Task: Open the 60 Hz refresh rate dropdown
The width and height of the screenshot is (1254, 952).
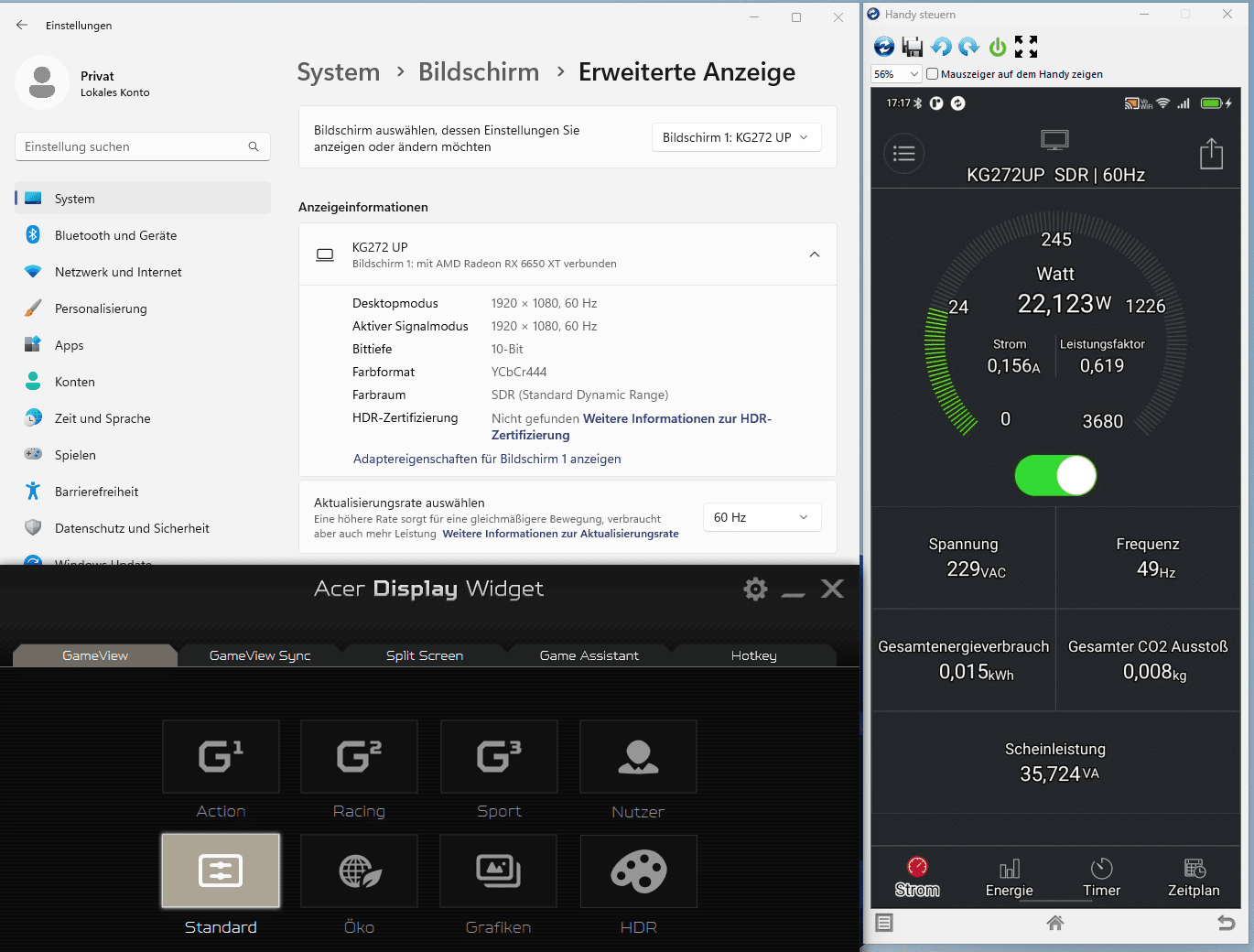Action: click(762, 517)
